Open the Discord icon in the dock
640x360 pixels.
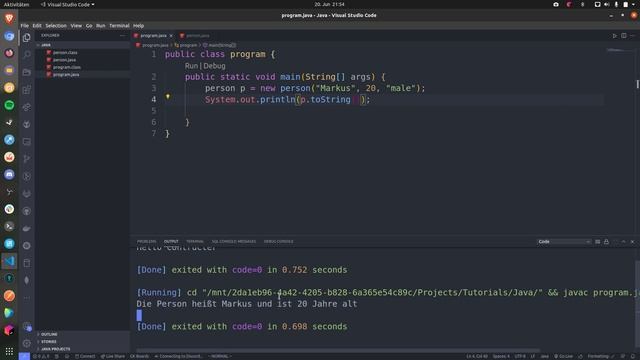pos(9,174)
